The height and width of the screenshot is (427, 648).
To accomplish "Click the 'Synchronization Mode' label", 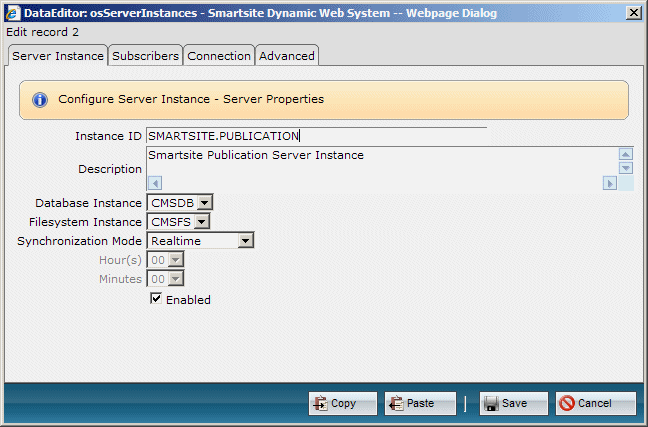I will (x=79, y=241).
